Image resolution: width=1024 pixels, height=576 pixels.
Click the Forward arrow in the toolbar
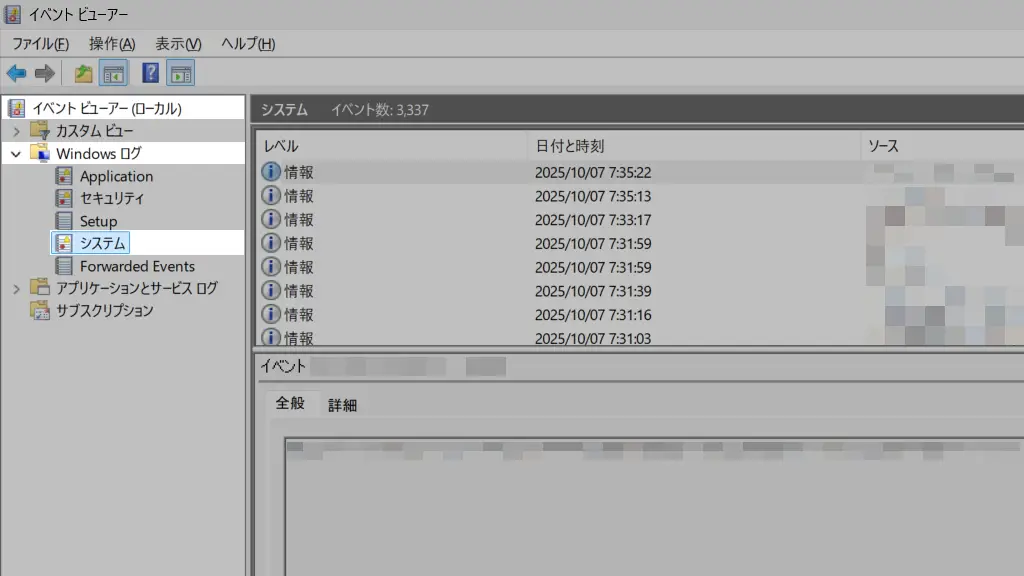44,73
